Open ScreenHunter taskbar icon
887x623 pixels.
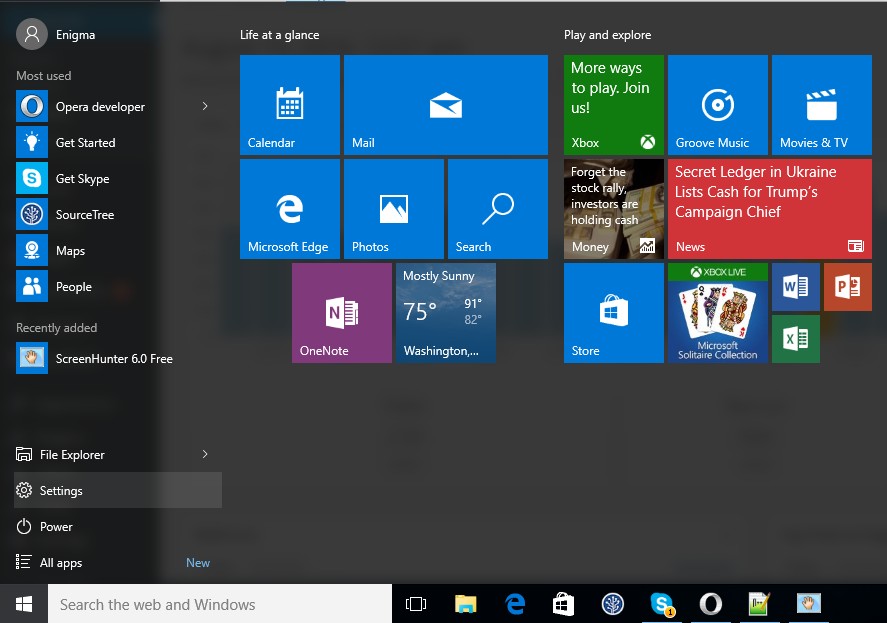pyautogui.click(x=808, y=604)
